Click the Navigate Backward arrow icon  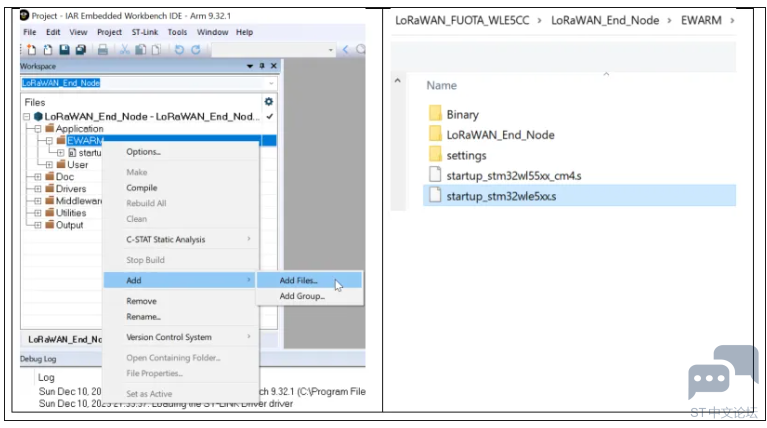tap(345, 49)
